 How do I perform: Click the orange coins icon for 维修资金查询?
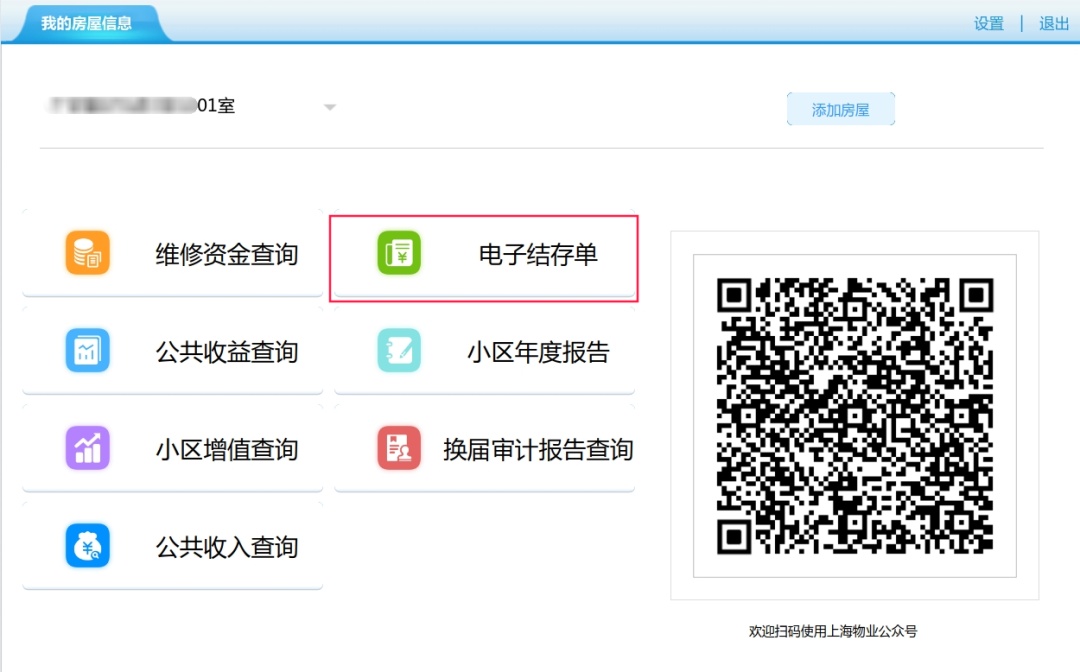coord(88,253)
